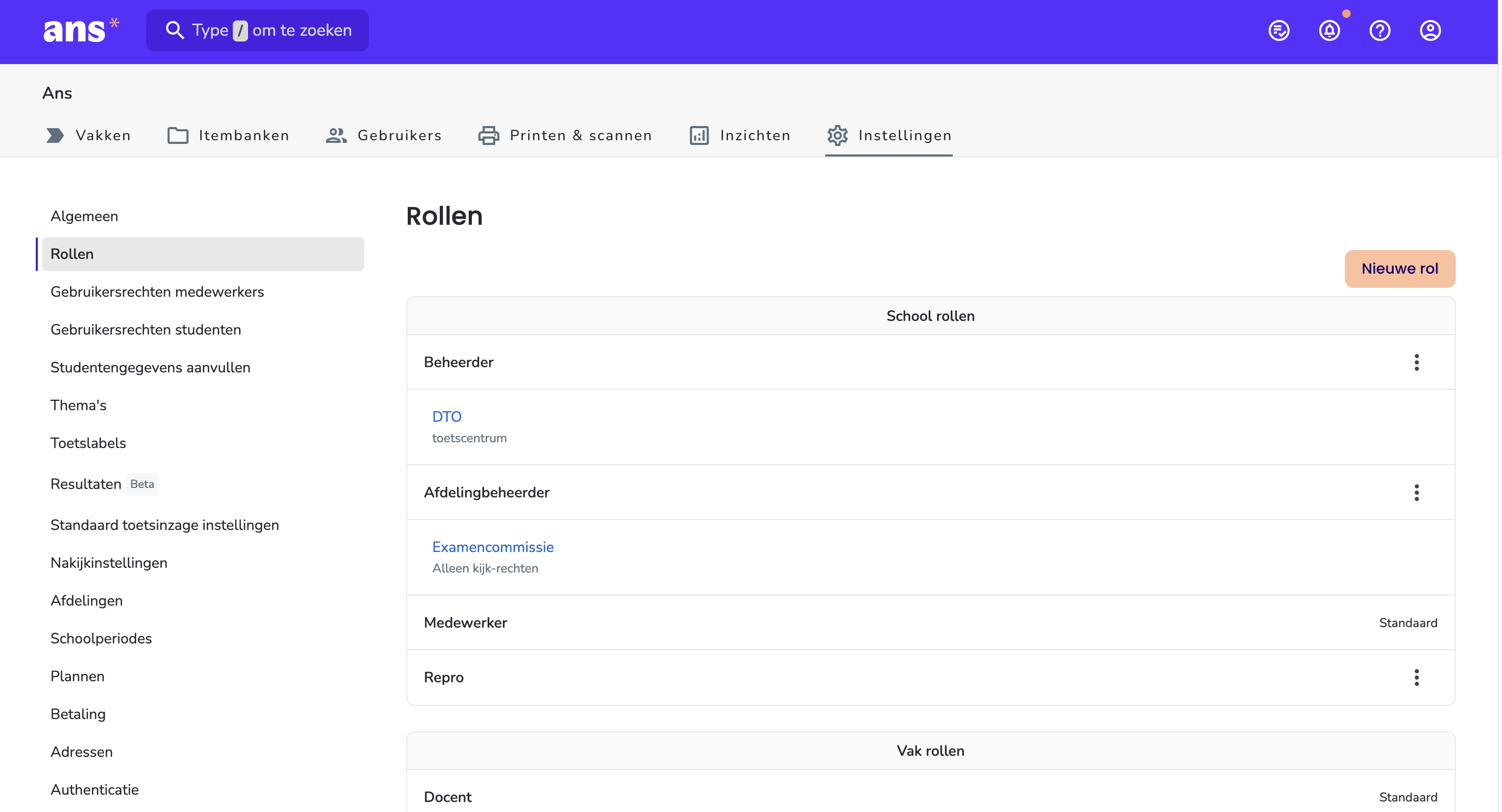Go to the Itembanken tab

click(228, 135)
